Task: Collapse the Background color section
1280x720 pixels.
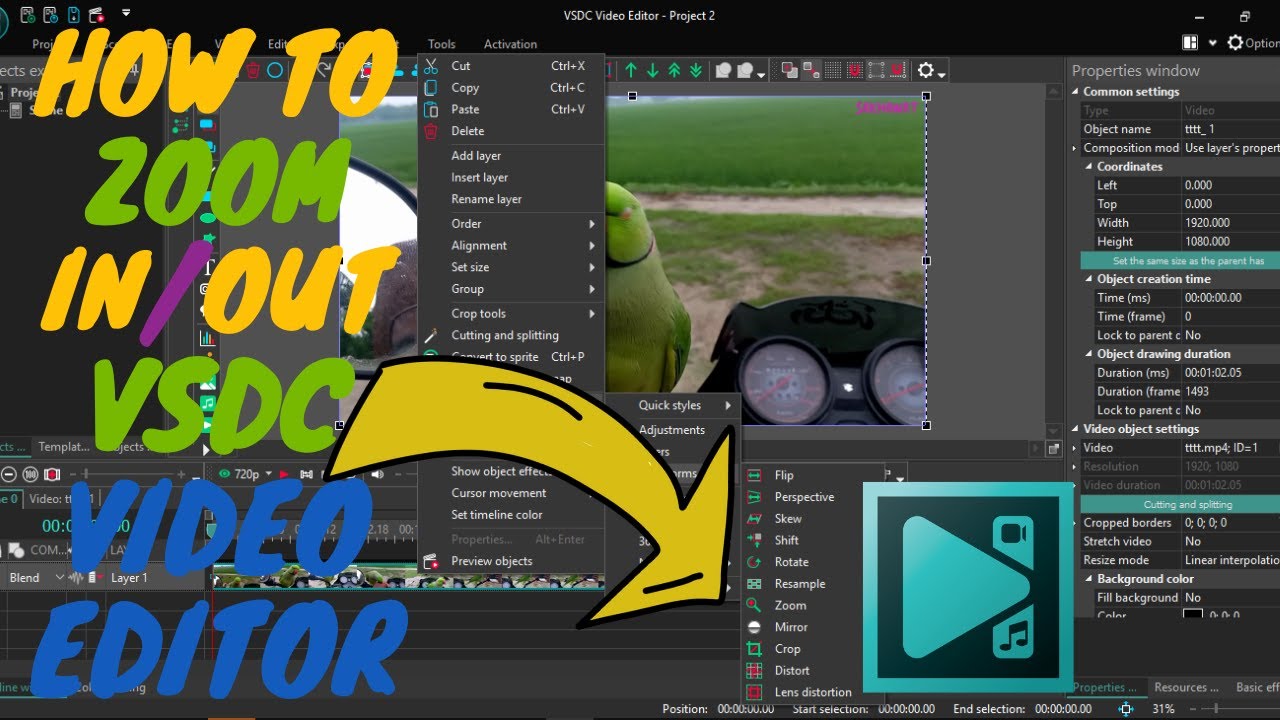Action: (x=1090, y=579)
